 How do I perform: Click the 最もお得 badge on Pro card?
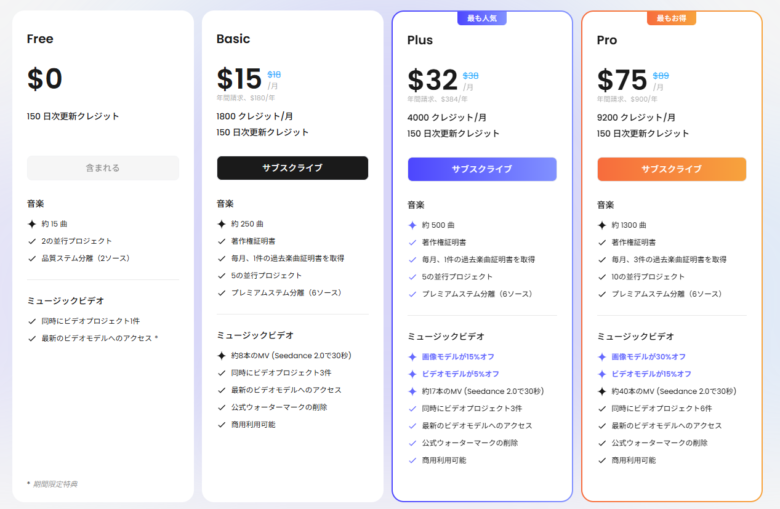[672, 18]
